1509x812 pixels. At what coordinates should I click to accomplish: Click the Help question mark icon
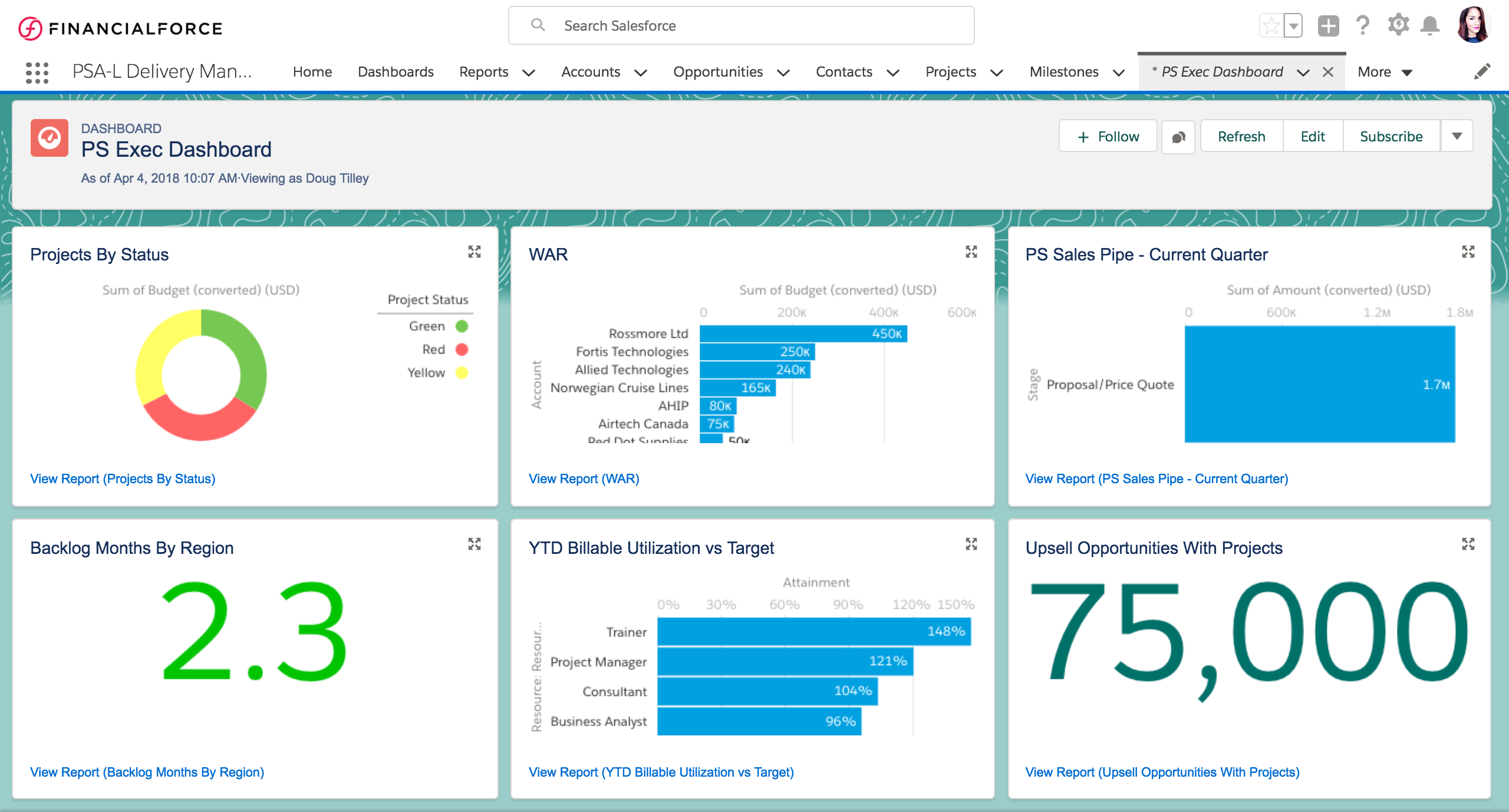1363,25
